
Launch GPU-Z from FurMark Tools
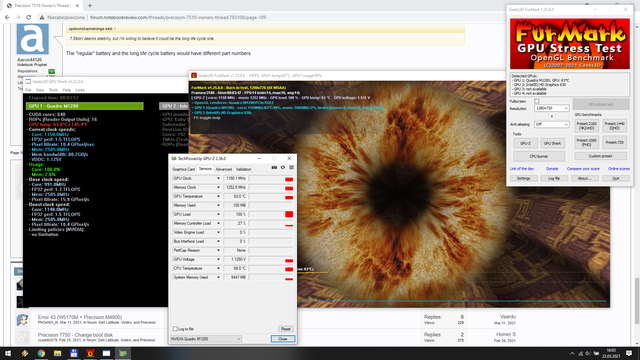(525, 143)
